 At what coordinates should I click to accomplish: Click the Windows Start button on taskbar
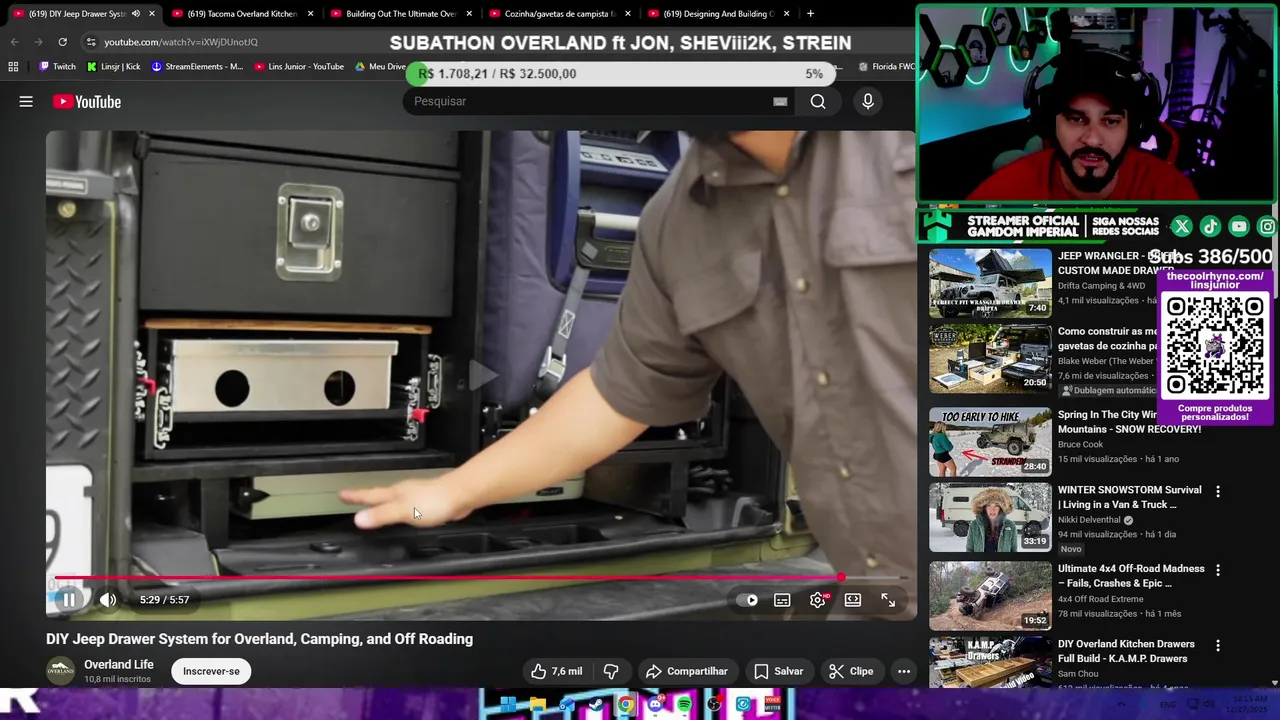click(508, 704)
